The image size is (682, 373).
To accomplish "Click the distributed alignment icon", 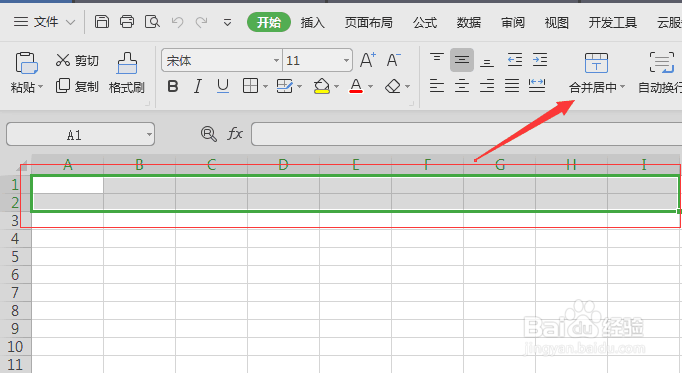I will click(x=537, y=86).
